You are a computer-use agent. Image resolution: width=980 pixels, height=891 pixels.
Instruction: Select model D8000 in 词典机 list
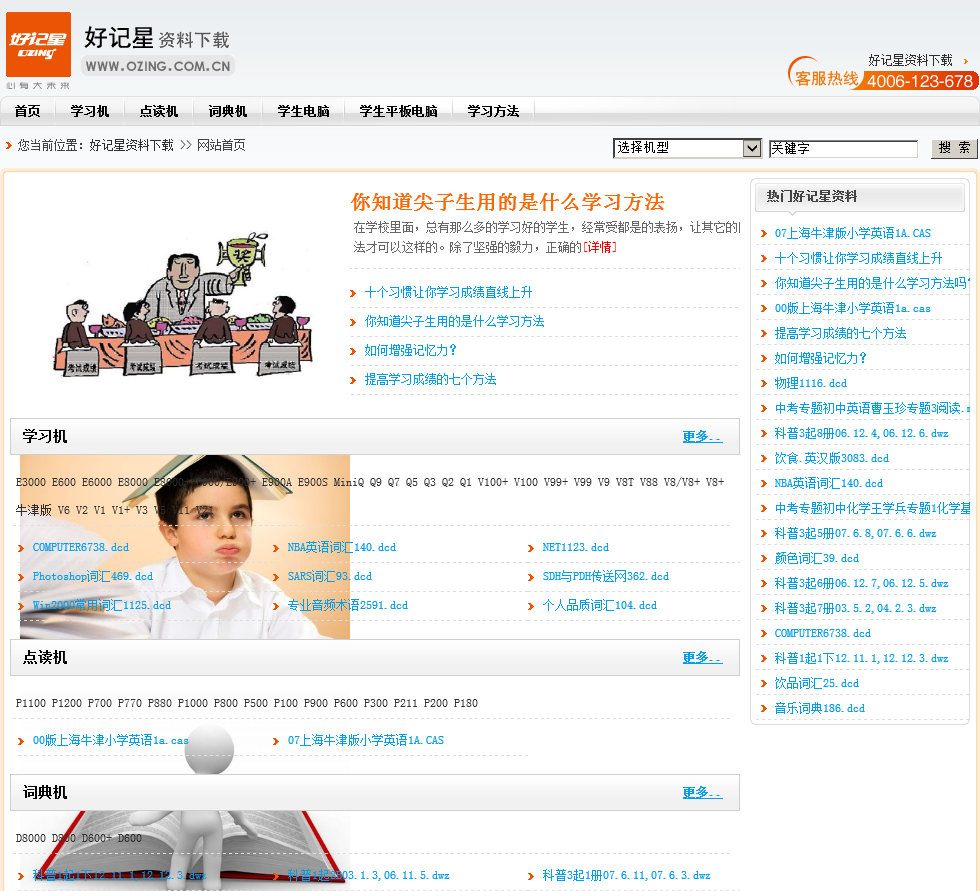31,839
